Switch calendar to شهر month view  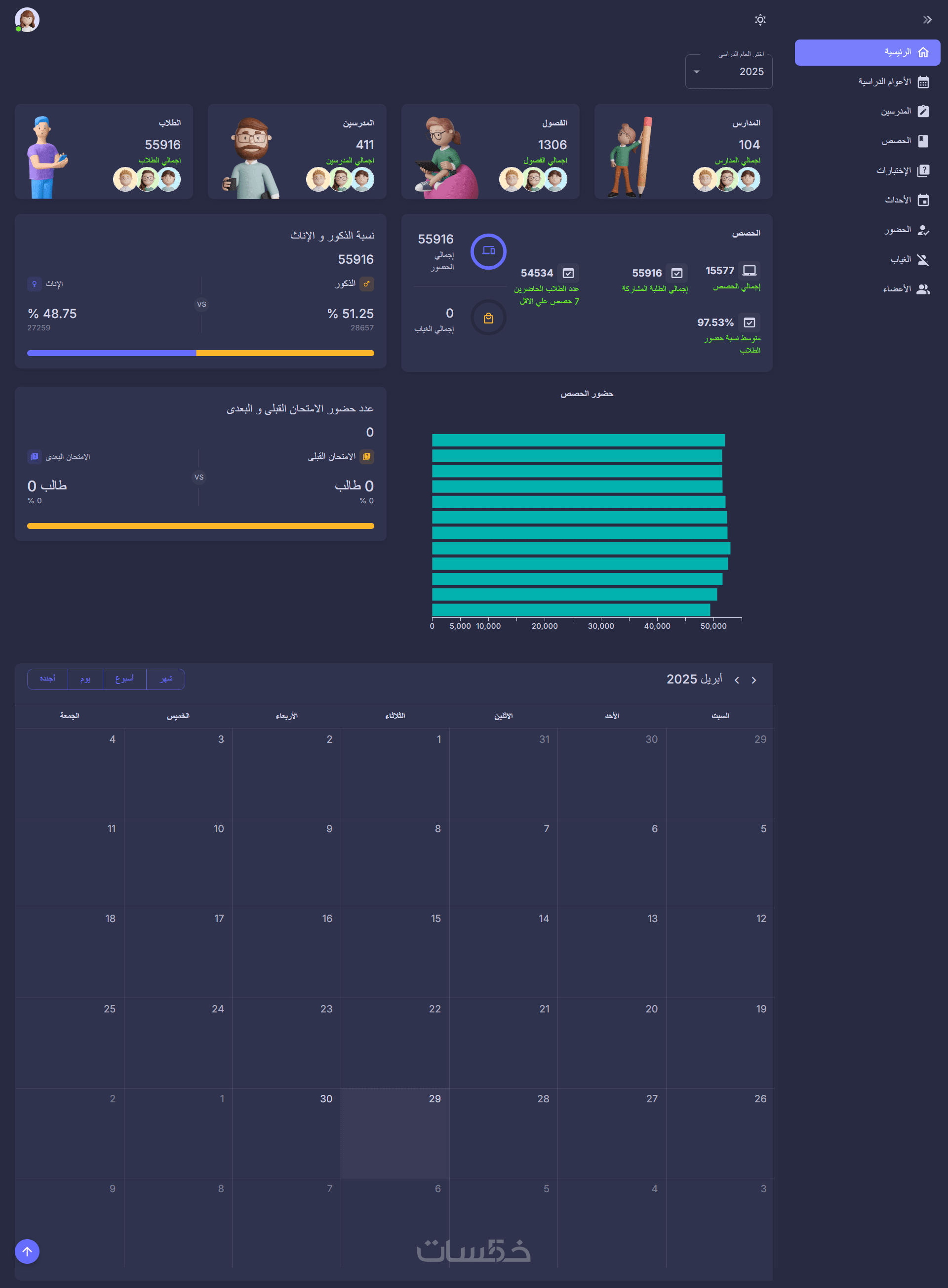[165, 679]
